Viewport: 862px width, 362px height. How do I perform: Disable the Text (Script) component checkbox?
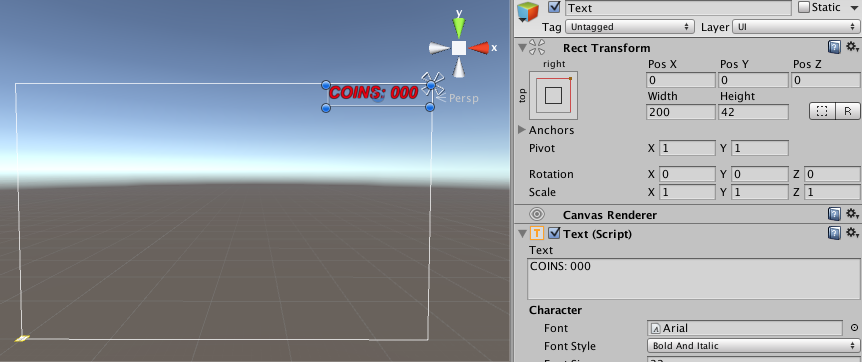click(555, 233)
